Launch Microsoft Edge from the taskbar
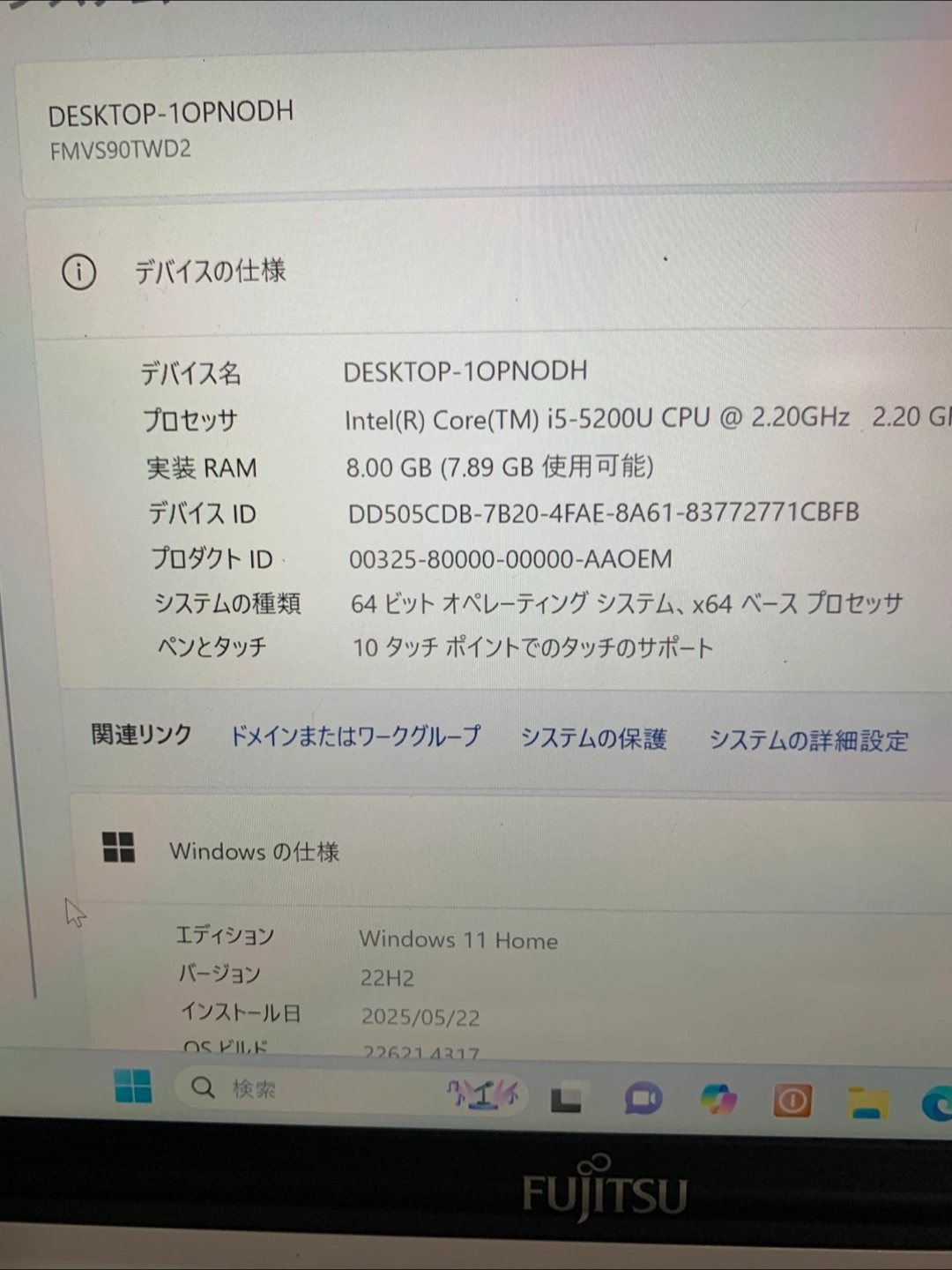The height and width of the screenshot is (1270, 952). click(x=936, y=1103)
